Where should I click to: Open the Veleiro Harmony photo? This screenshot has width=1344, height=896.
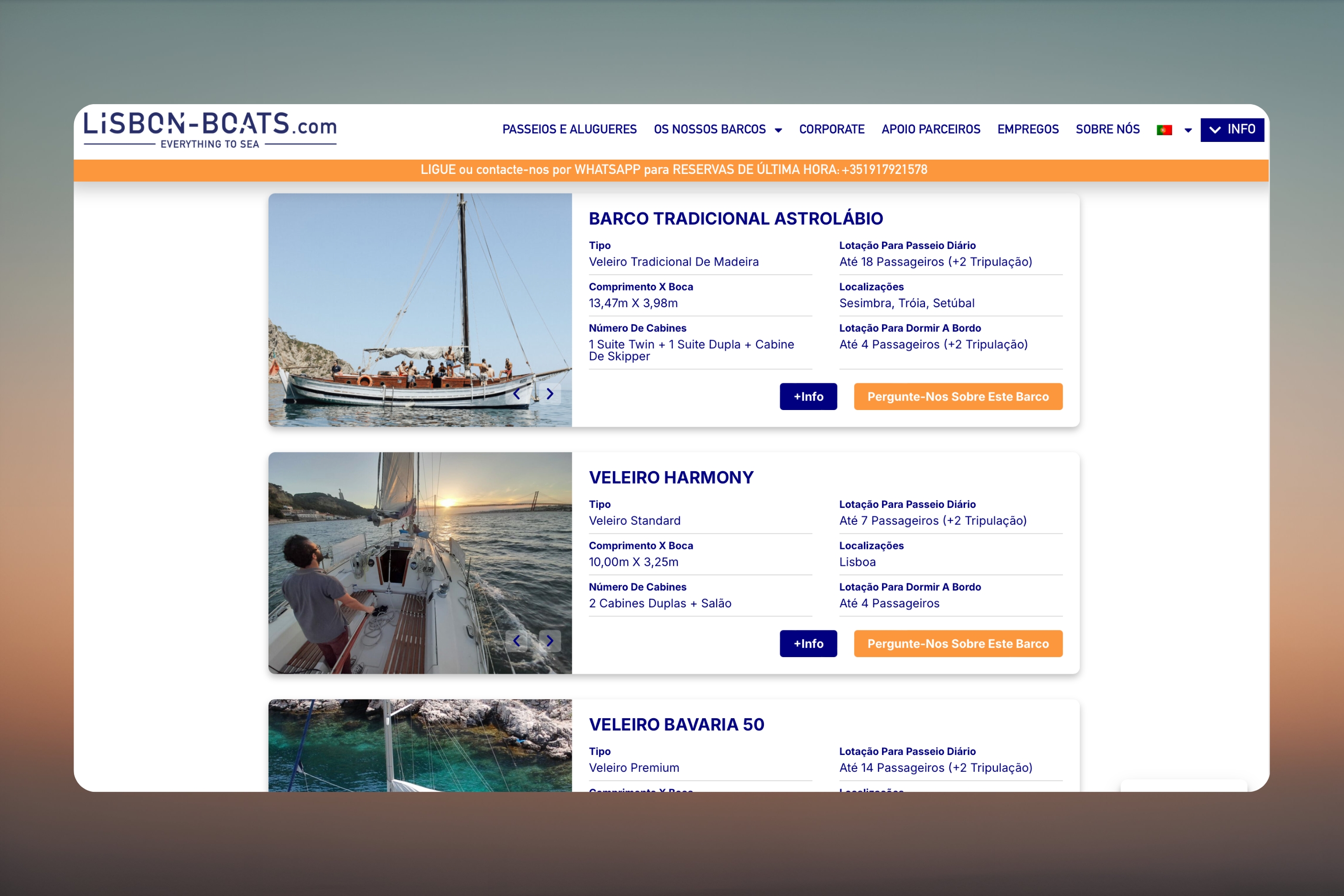pyautogui.click(x=420, y=563)
